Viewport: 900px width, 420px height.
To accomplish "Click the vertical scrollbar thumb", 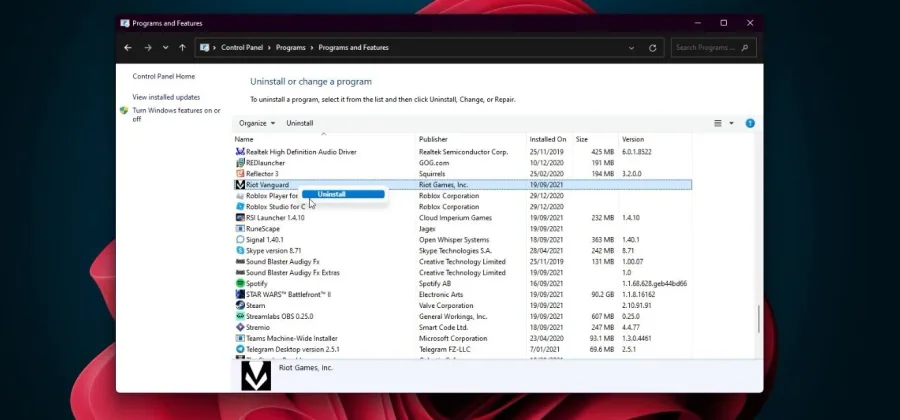I will tap(759, 318).
